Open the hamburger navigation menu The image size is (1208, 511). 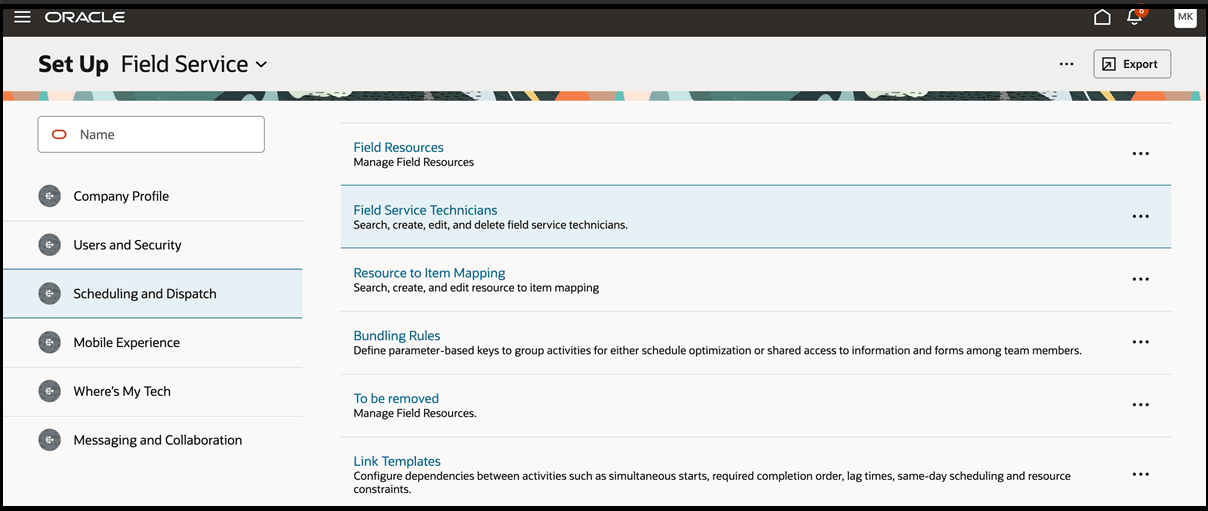coord(22,17)
